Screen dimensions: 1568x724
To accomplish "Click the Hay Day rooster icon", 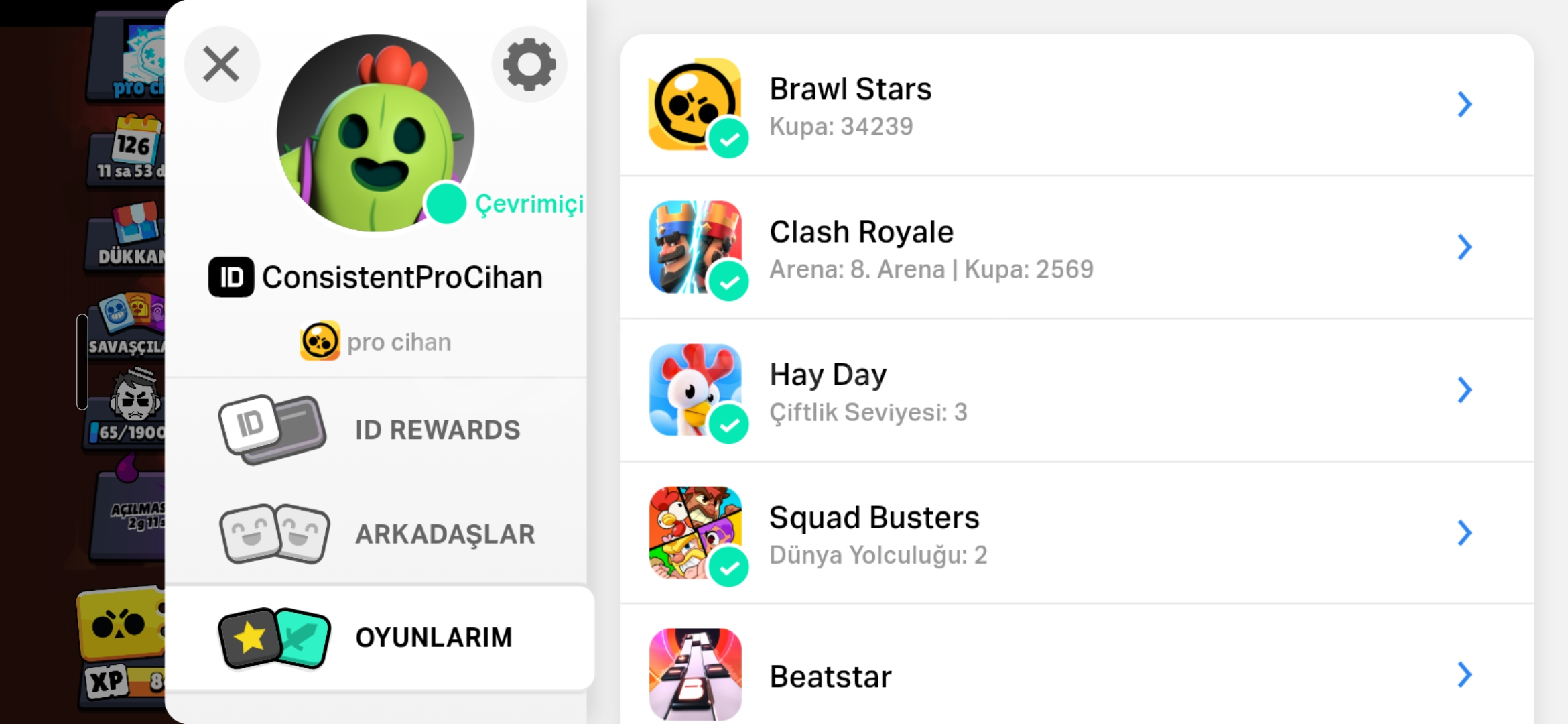I will pyautogui.click(x=696, y=389).
